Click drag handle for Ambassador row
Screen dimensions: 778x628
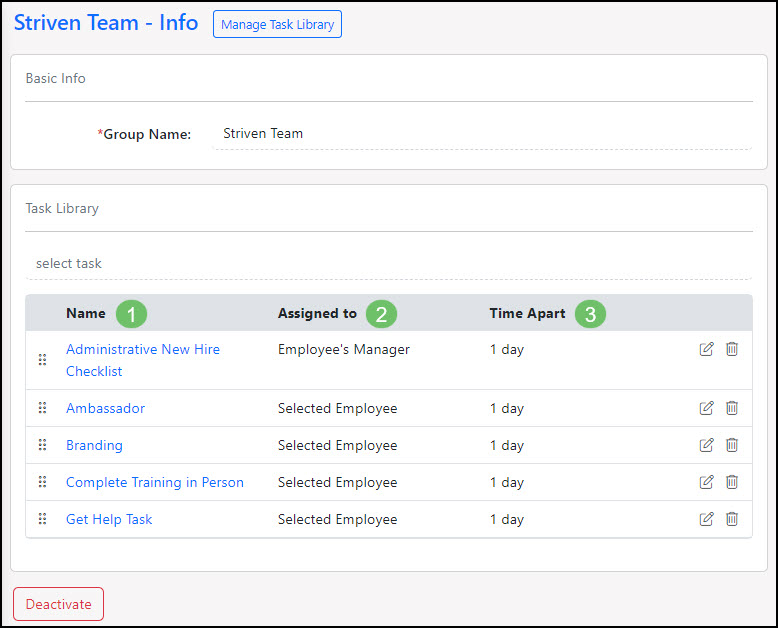[x=43, y=408]
